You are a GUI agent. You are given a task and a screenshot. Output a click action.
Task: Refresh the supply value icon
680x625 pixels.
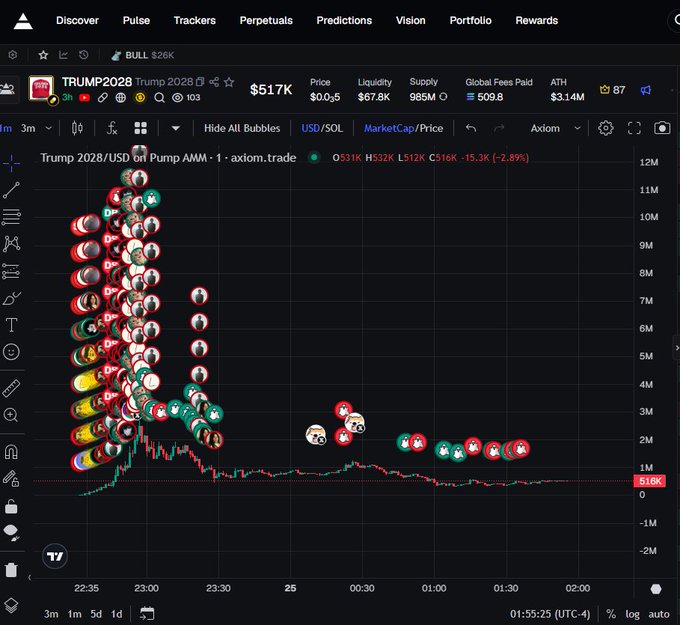[443, 97]
